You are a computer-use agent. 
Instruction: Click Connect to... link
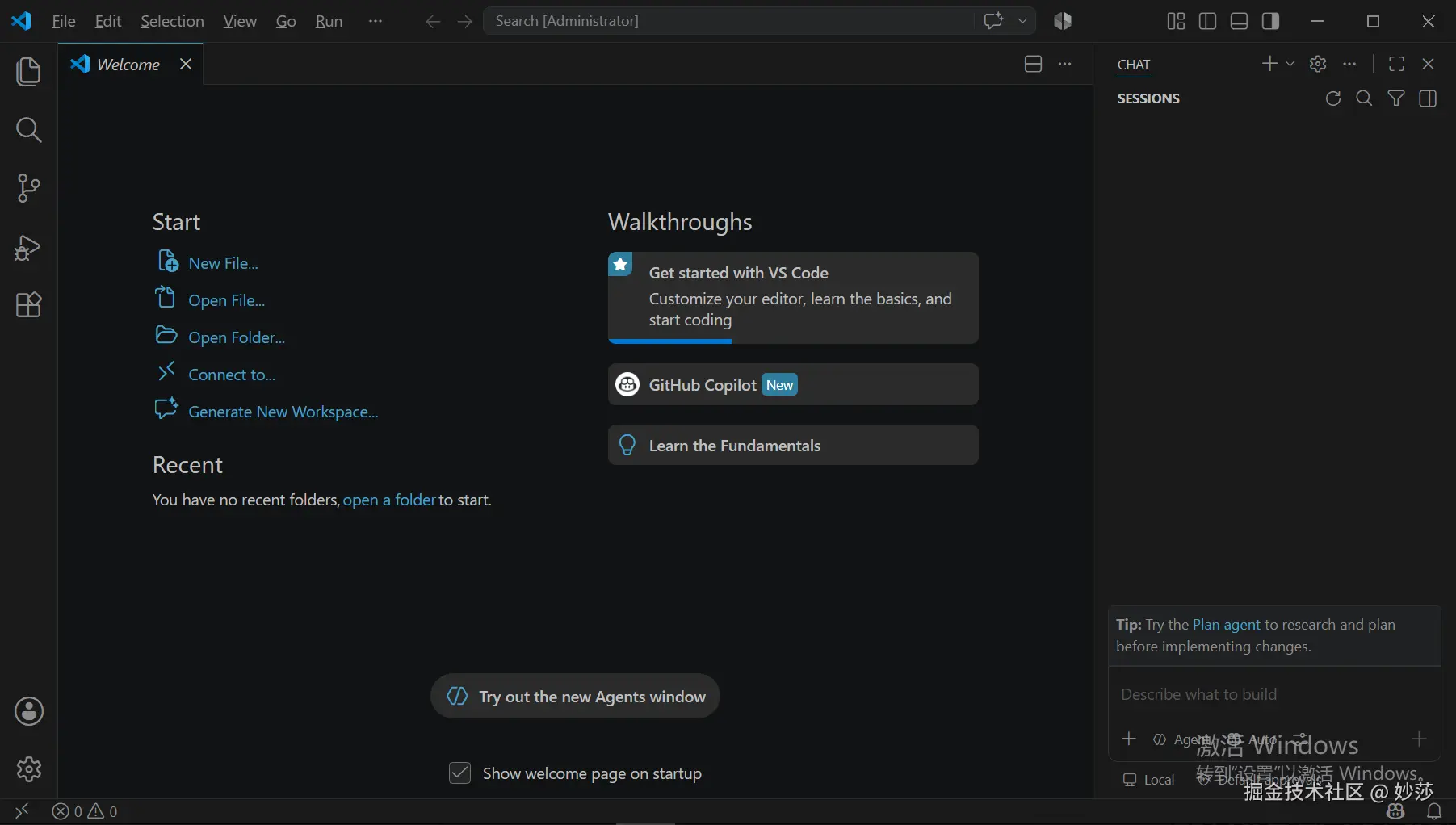point(232,375)
